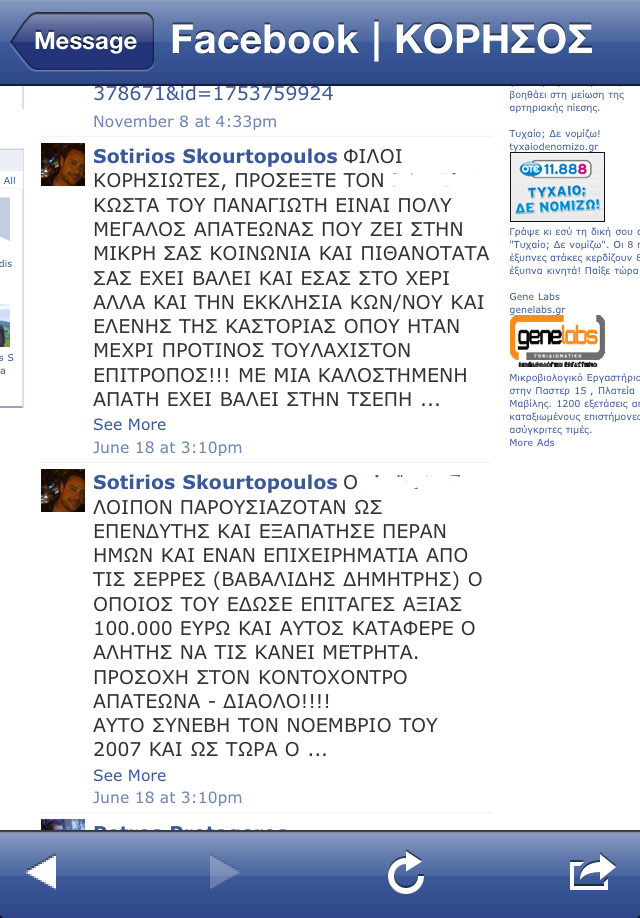
Task: Visit the tyxaiodenomizo.gr link
Action: tap(553, 146)
